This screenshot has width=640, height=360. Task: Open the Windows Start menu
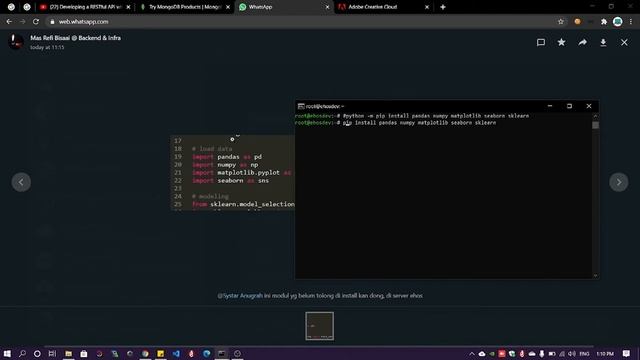point(7,353)
